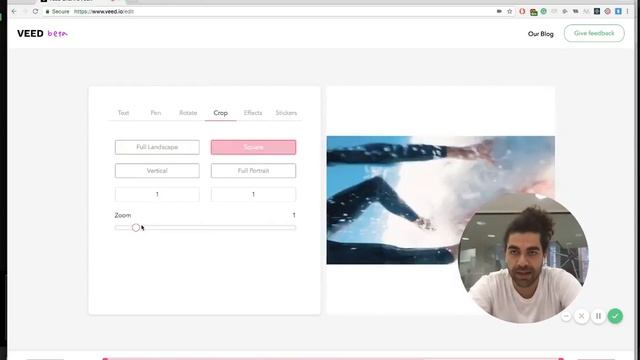Open the Chrome three-dot menu
The width and height of the screenshot is (640, 360).
click(x=628, y=11)
